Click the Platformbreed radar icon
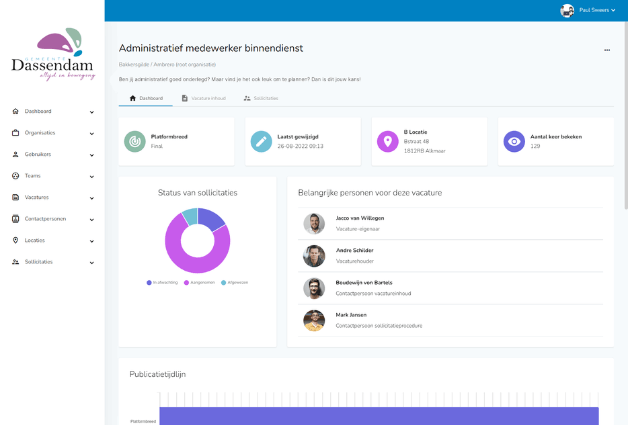This screenshot has width=628, height=425. point(135,142)
